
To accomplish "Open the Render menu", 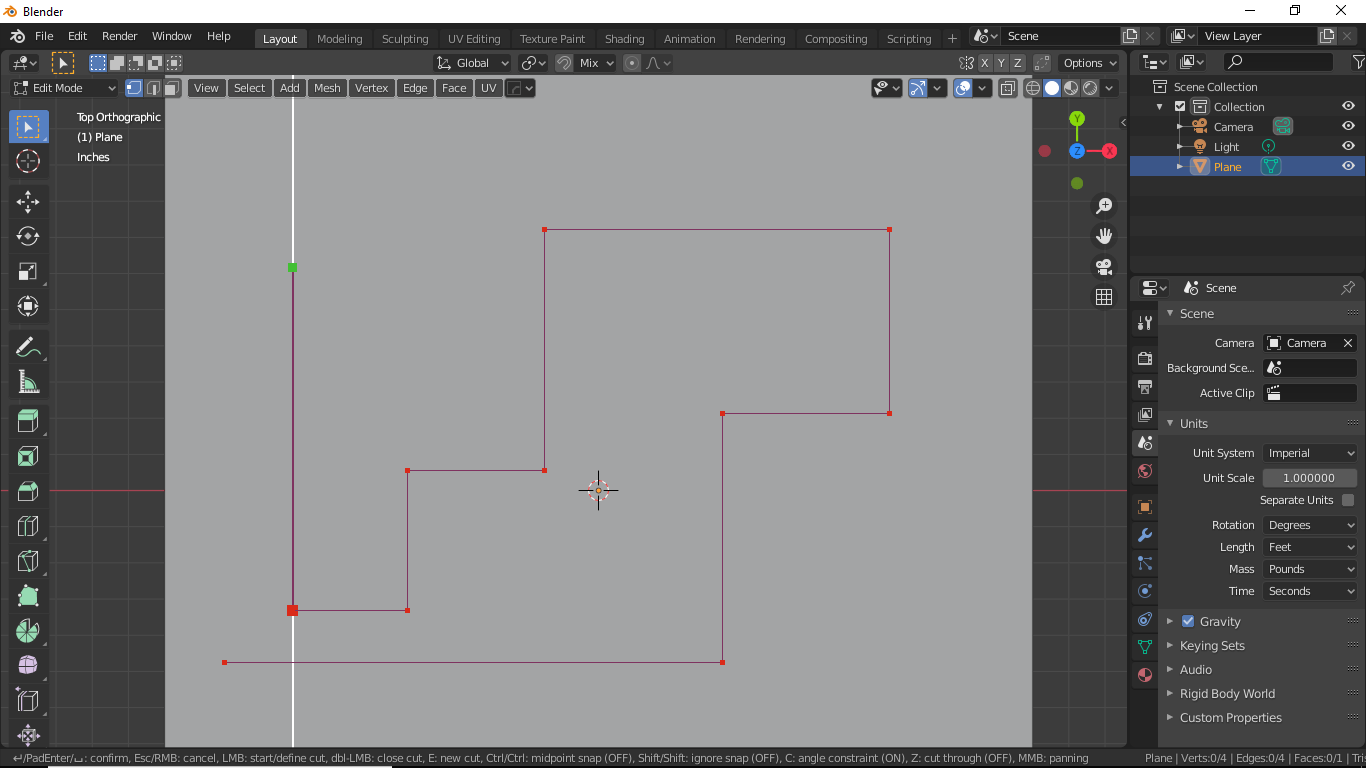I will (x=120, y=36).
